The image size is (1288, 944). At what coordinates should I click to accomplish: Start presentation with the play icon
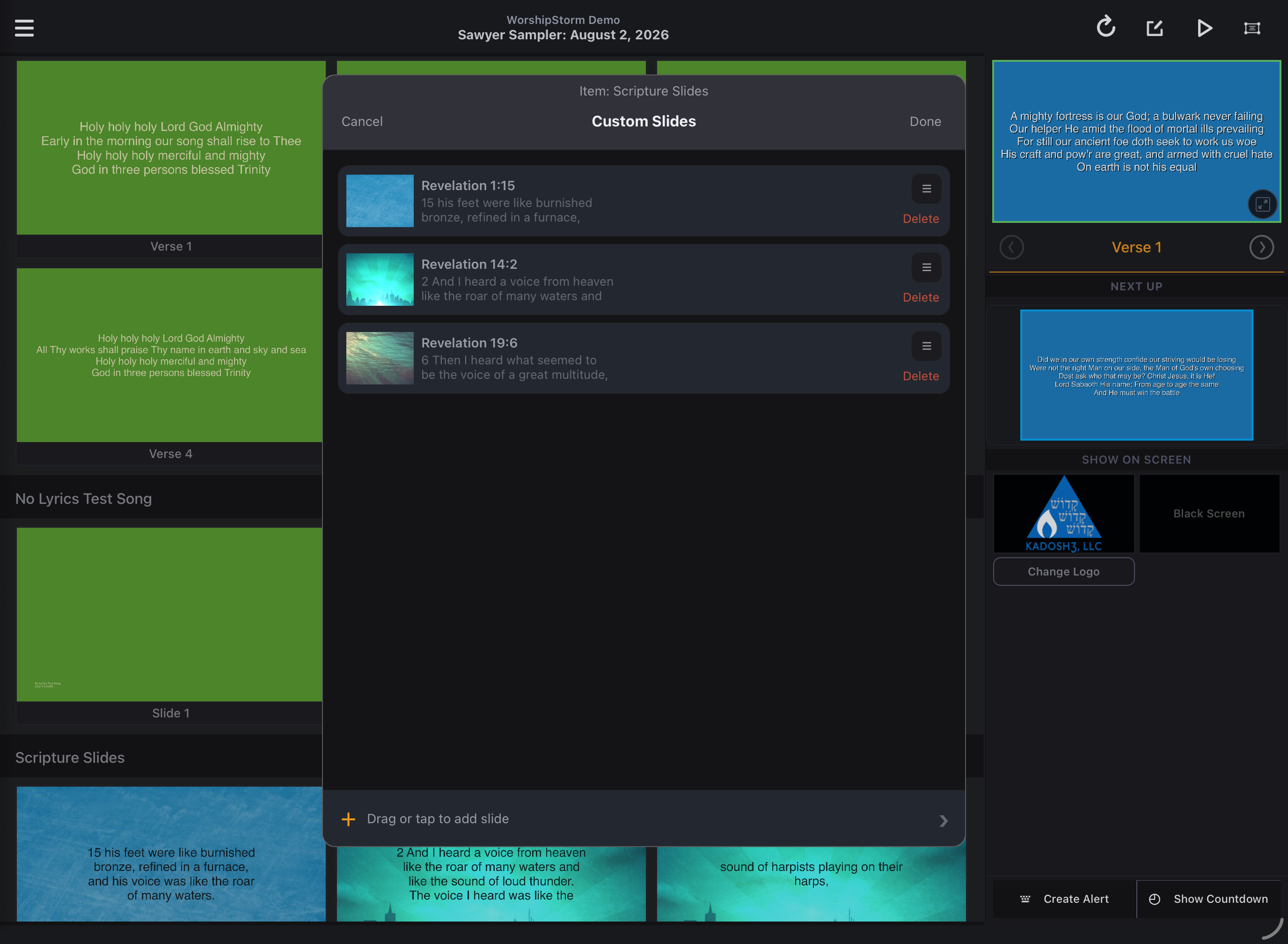coord(1205,28)
